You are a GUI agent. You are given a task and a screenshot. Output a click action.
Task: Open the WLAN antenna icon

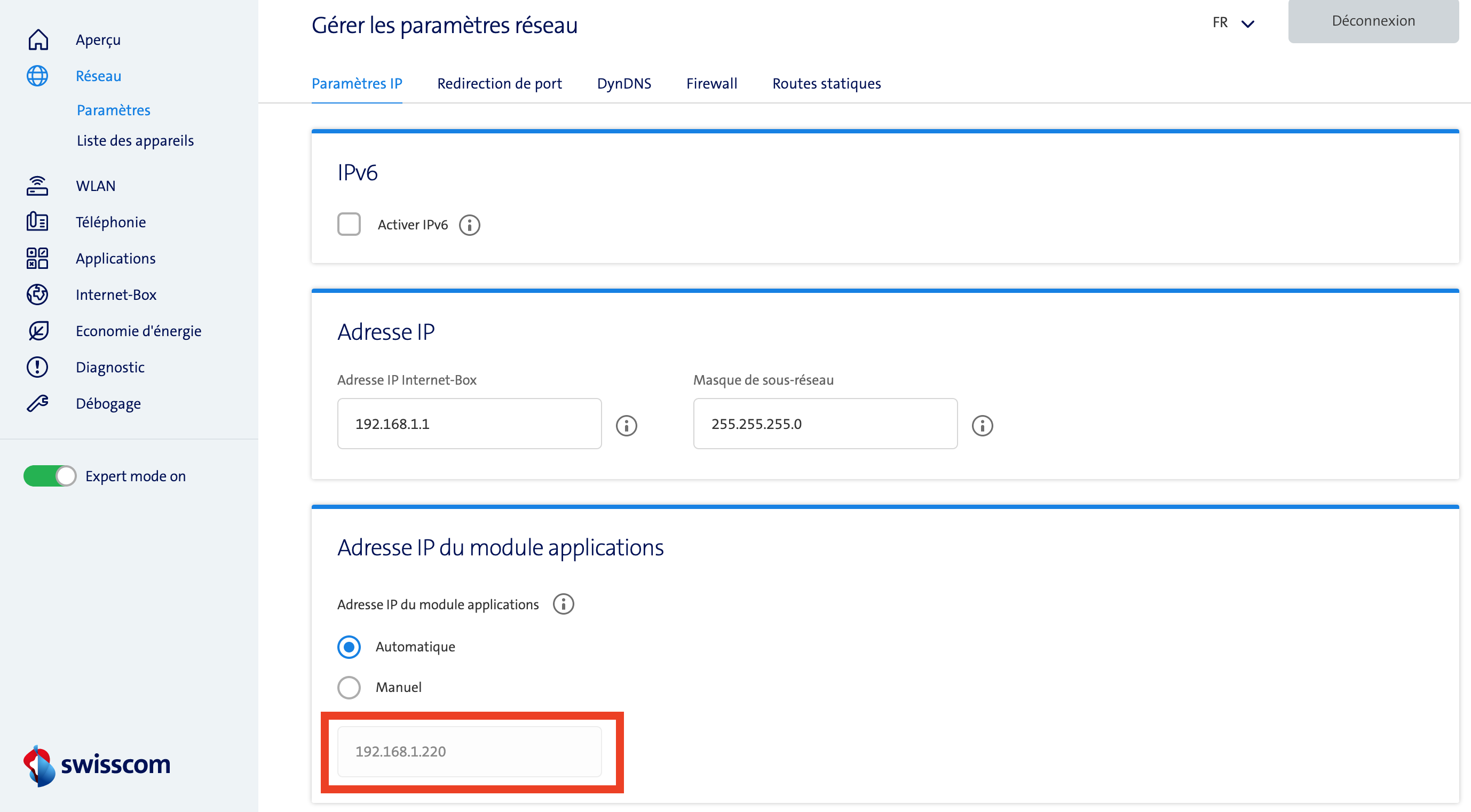38,186
